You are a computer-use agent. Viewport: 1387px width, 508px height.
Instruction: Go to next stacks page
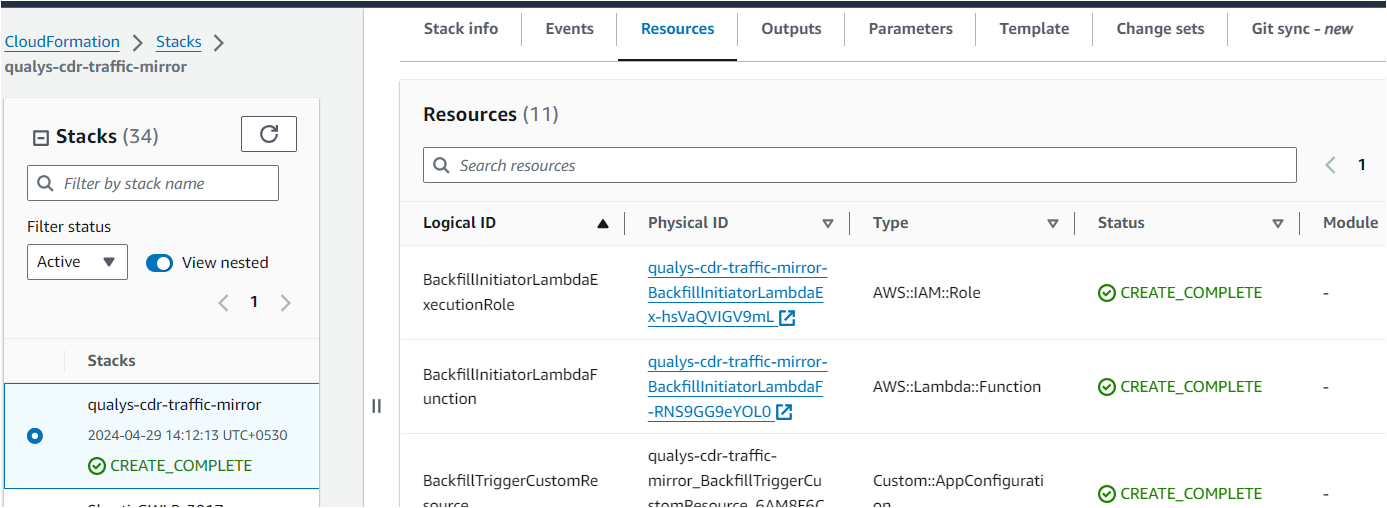(x=286, y=302)
